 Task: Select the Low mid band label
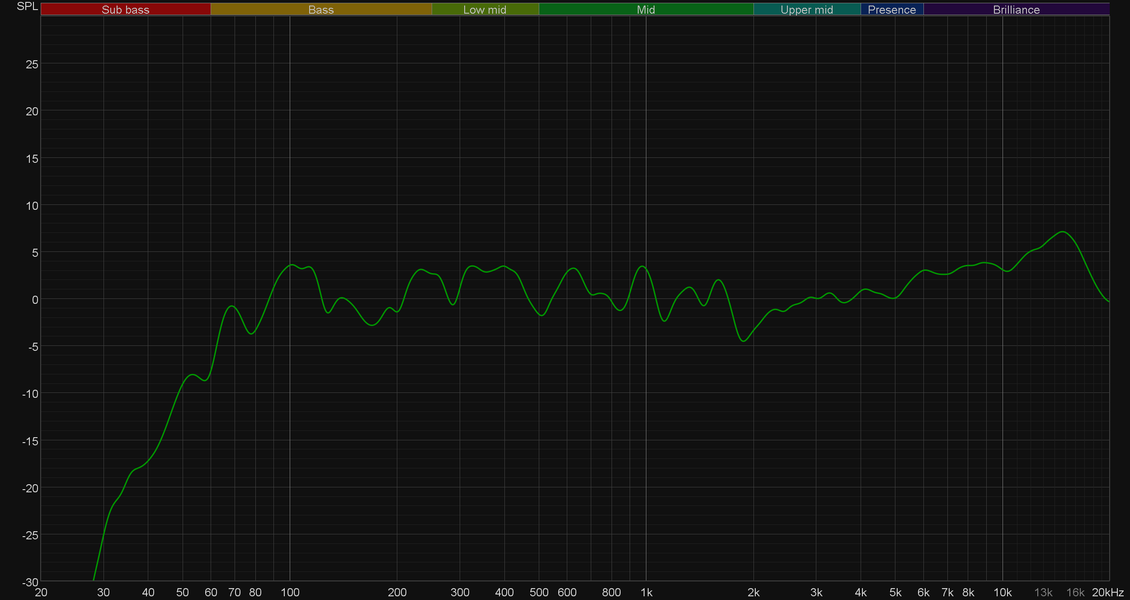tap(485, 10)
